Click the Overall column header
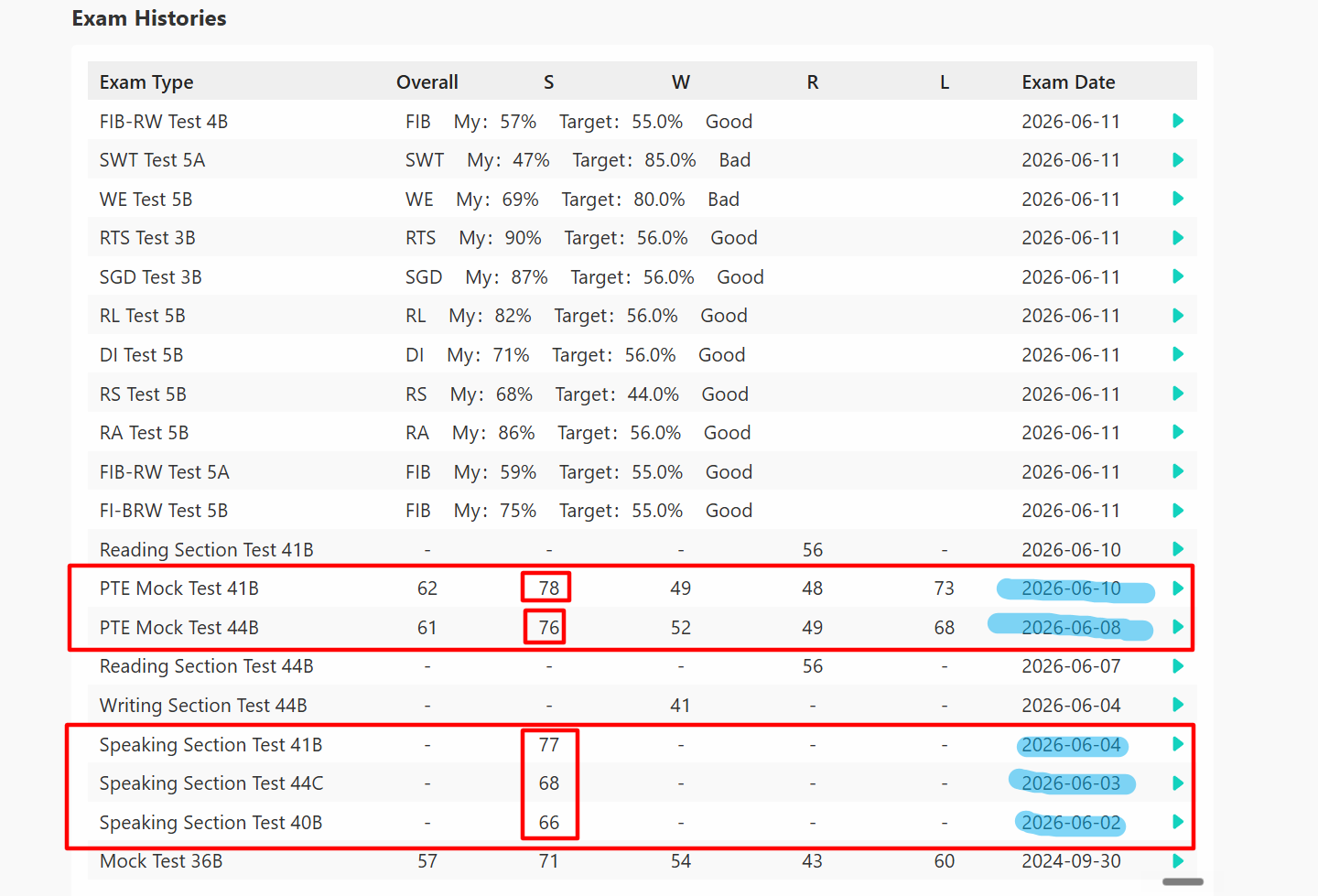 pyautogui.click(x=427, y=82)
